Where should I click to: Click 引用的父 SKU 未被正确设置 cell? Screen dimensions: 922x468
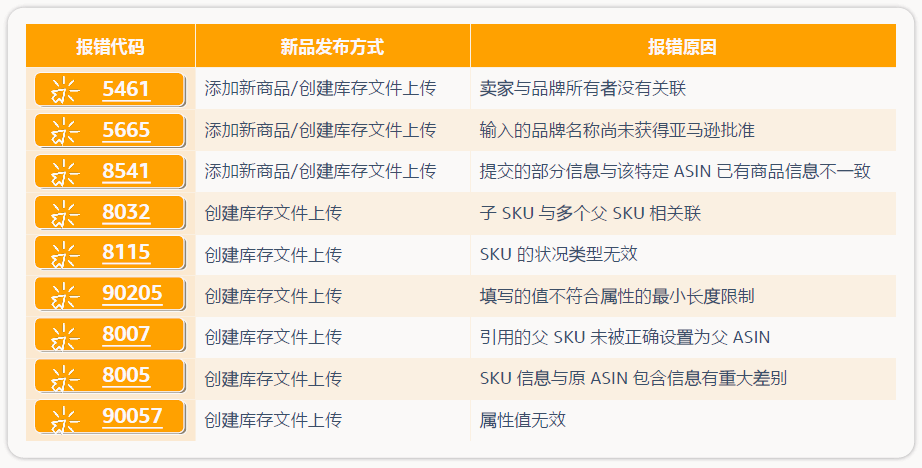tap(683, 337)
